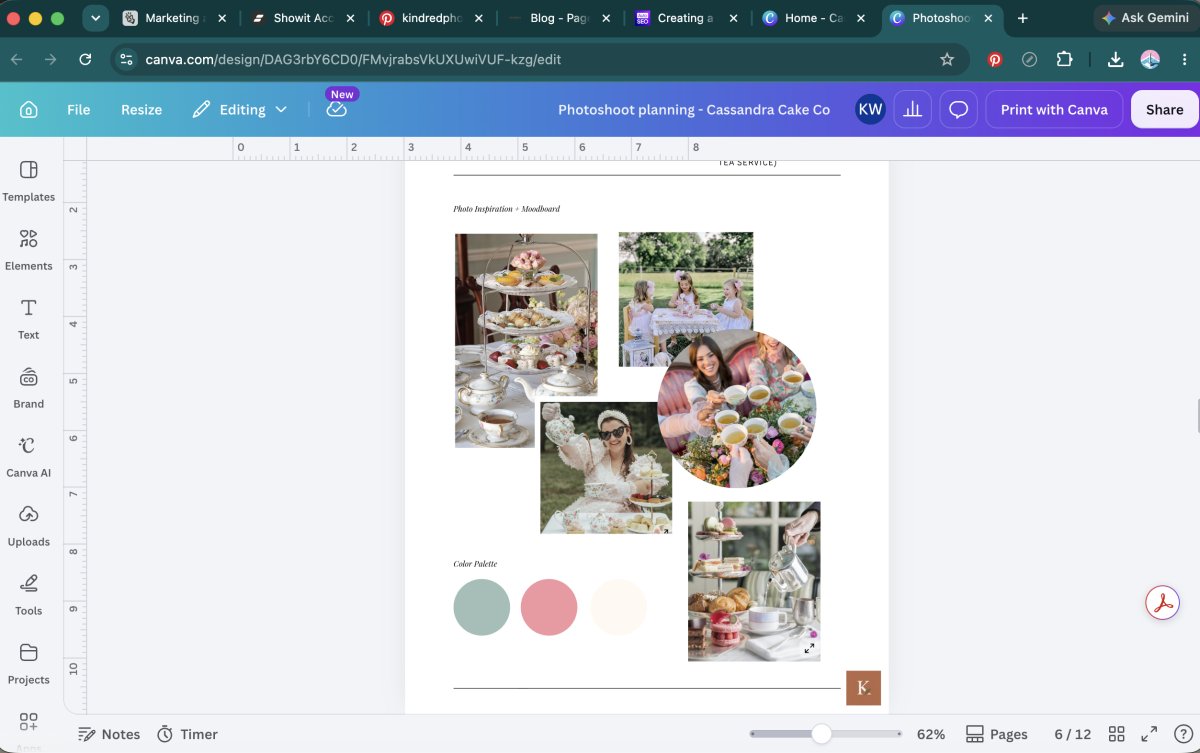Switch to the Home - Ca tab
Image resolution: width=1200 pixels, height=753 pixels.
(x=813, y=18)
